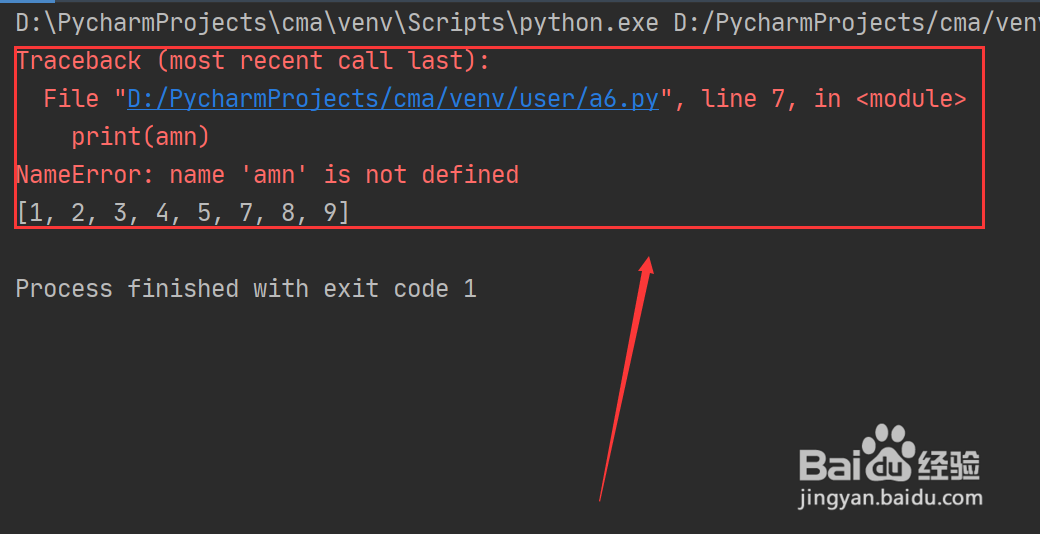Click the print(amn) traceback line
This screenshot has width=1040, height=534.
point(141,137)
